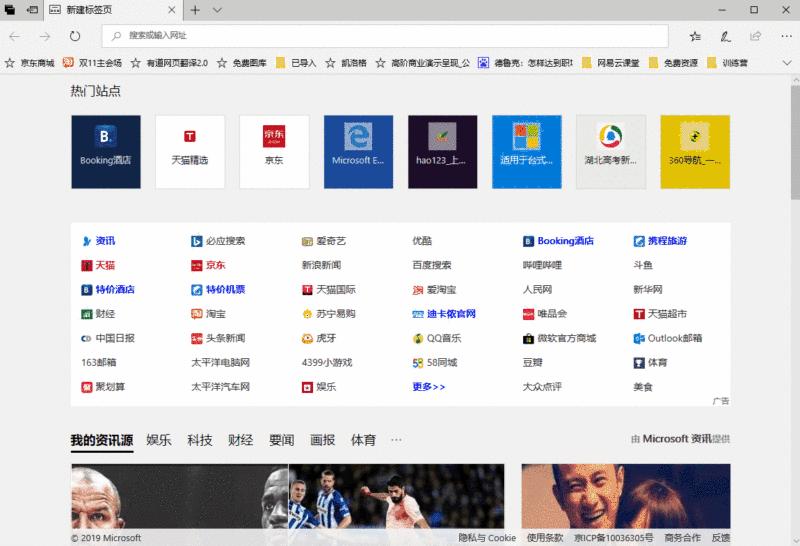The width and height of the screenshot is (800, 546).
Task: Open Booking酒店 top site tile
Action: pyautogui.click(x=106, y=152)
